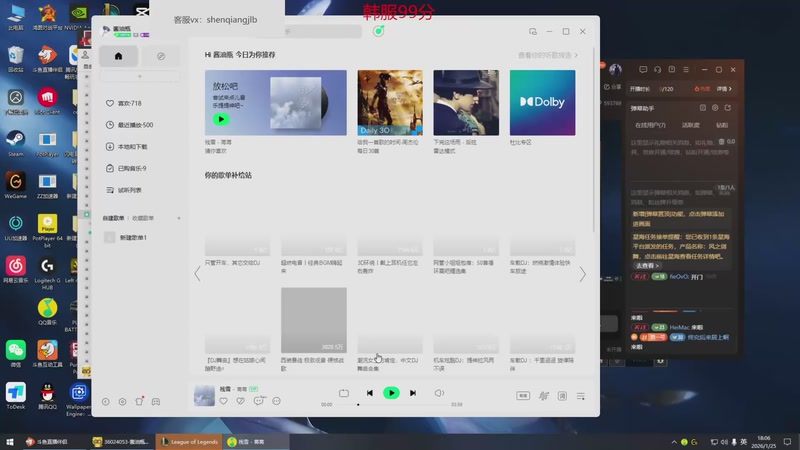The image size is (800, 450).
Task: Click the song progress bar
Action: (x=391, y=405)
